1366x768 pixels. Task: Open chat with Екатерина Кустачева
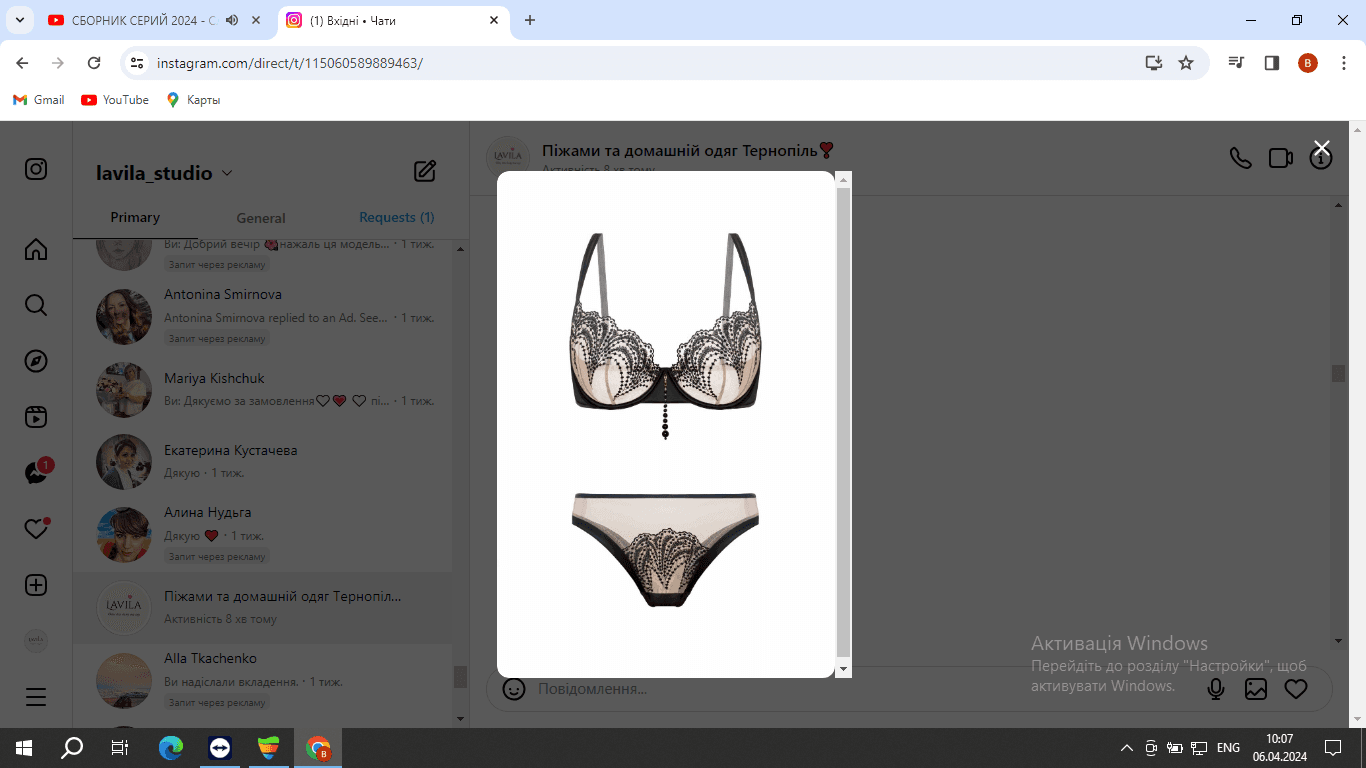(262, 462)
